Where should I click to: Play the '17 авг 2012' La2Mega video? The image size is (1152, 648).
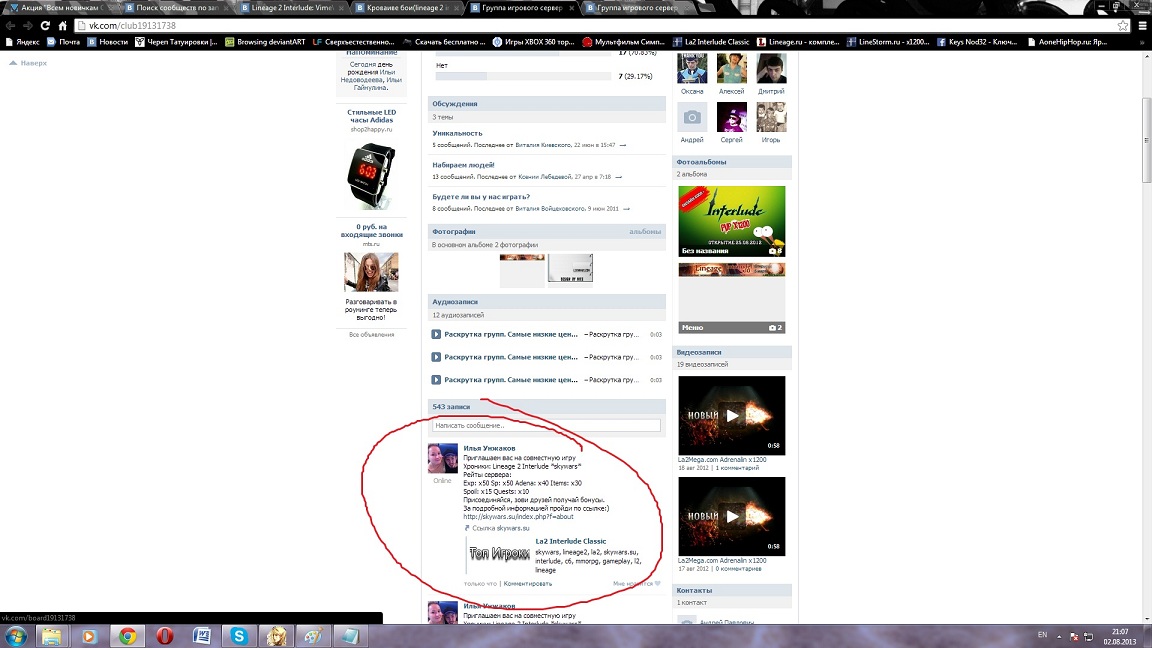click(x=732, y=516)
